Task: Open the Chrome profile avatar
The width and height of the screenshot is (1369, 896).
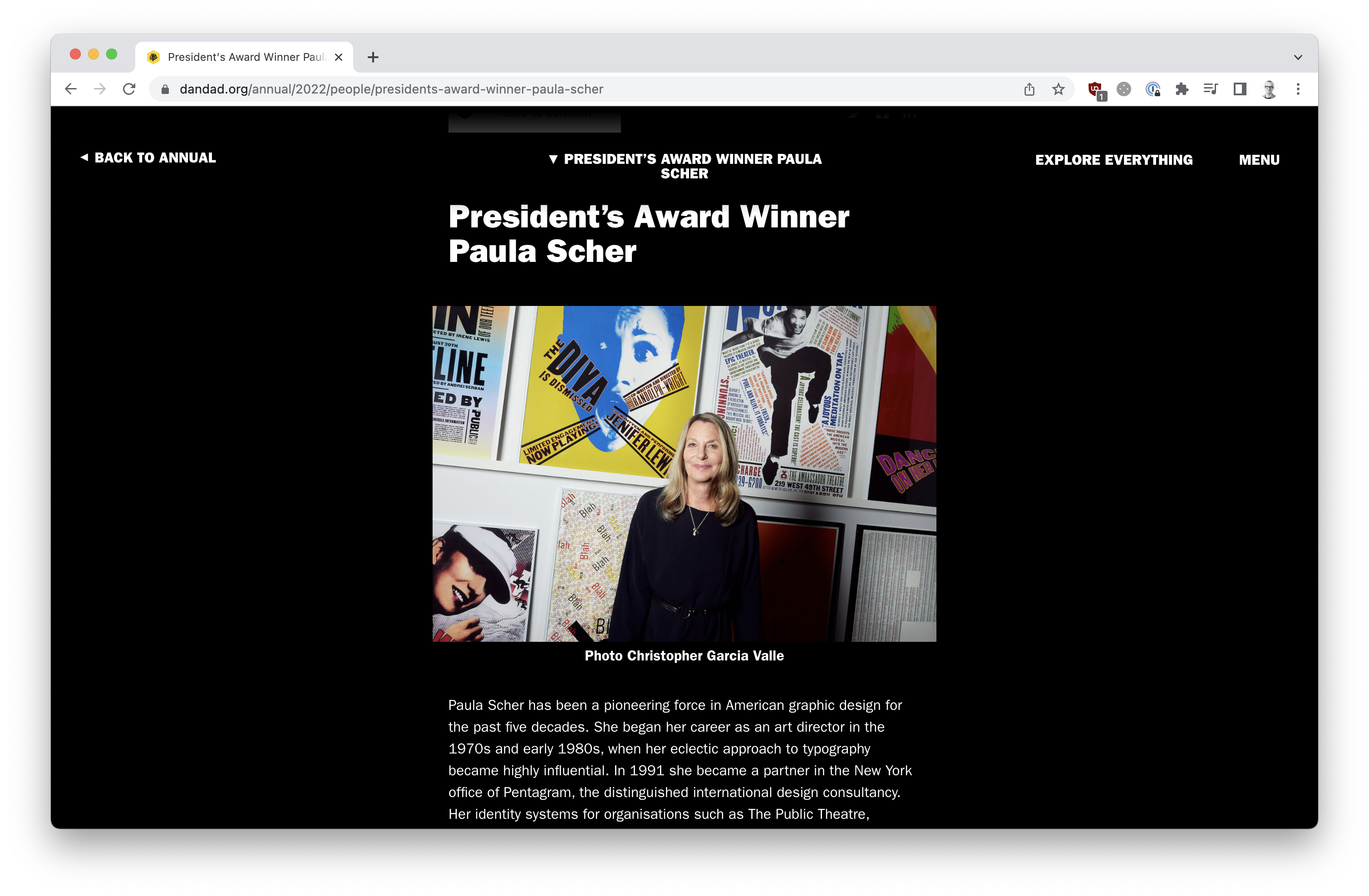Action: click(1269, 89)
